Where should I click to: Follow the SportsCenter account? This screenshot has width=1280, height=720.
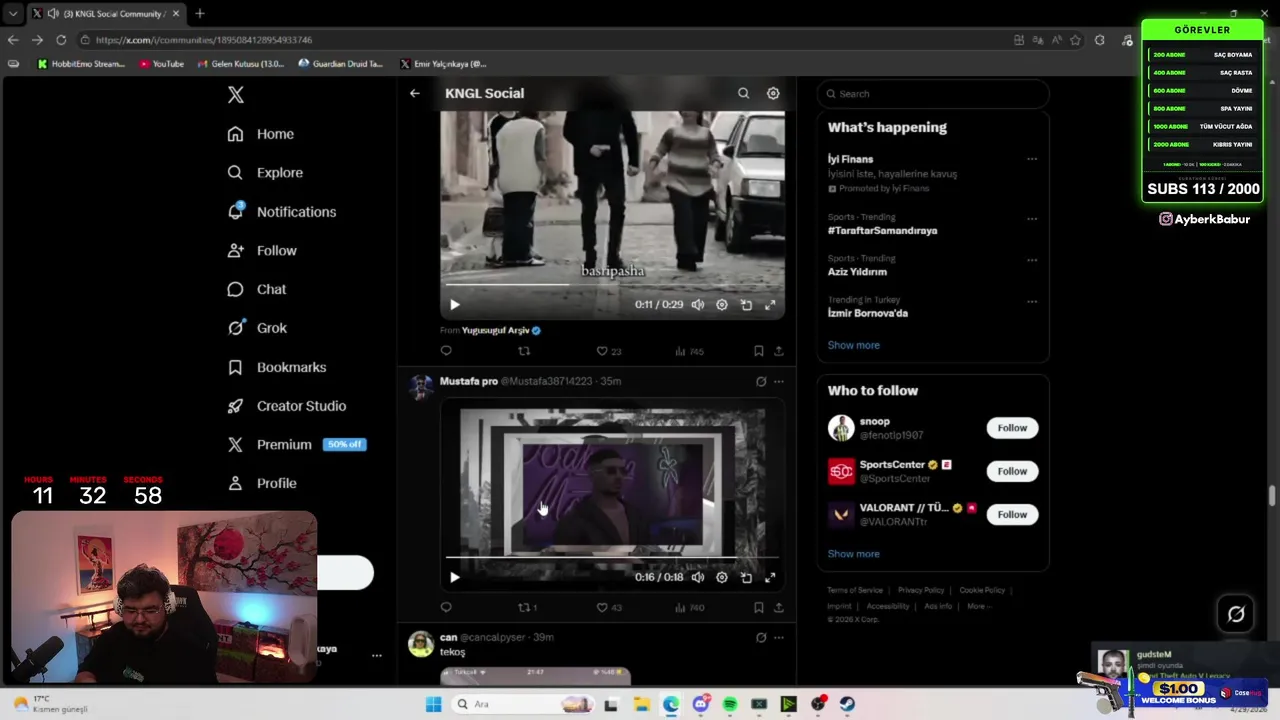click(1012, 471)
